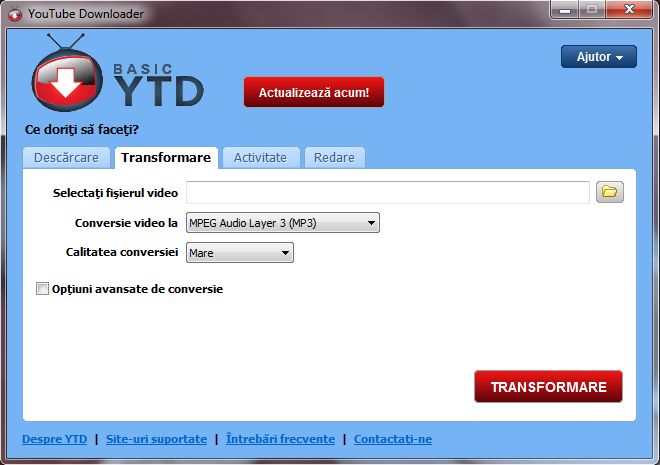
Task: Click the small YouTube Downloader title bar icon
Action: [15, 15]
